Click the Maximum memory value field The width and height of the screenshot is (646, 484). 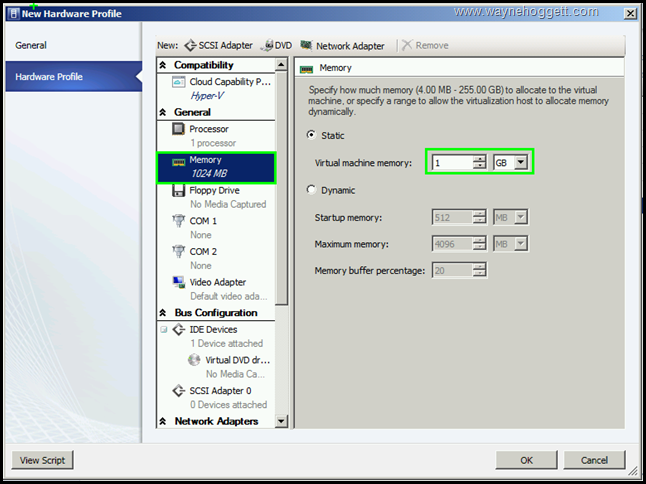(452, 244)
